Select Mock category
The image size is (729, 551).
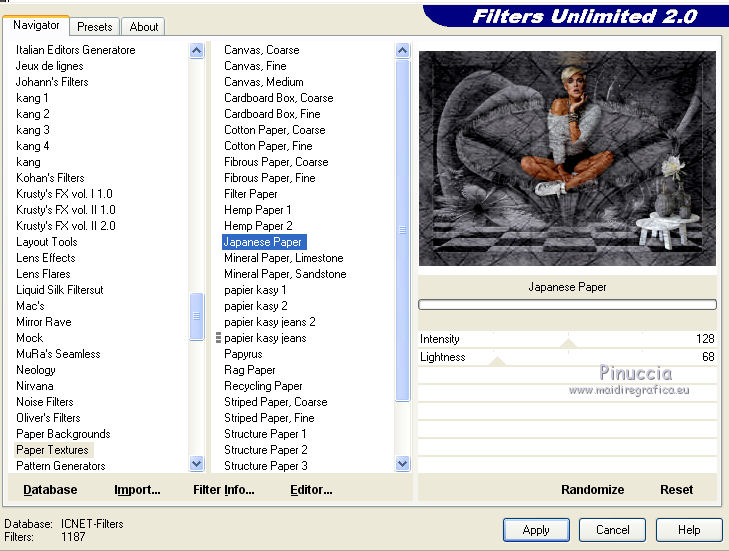click(30, 338)
